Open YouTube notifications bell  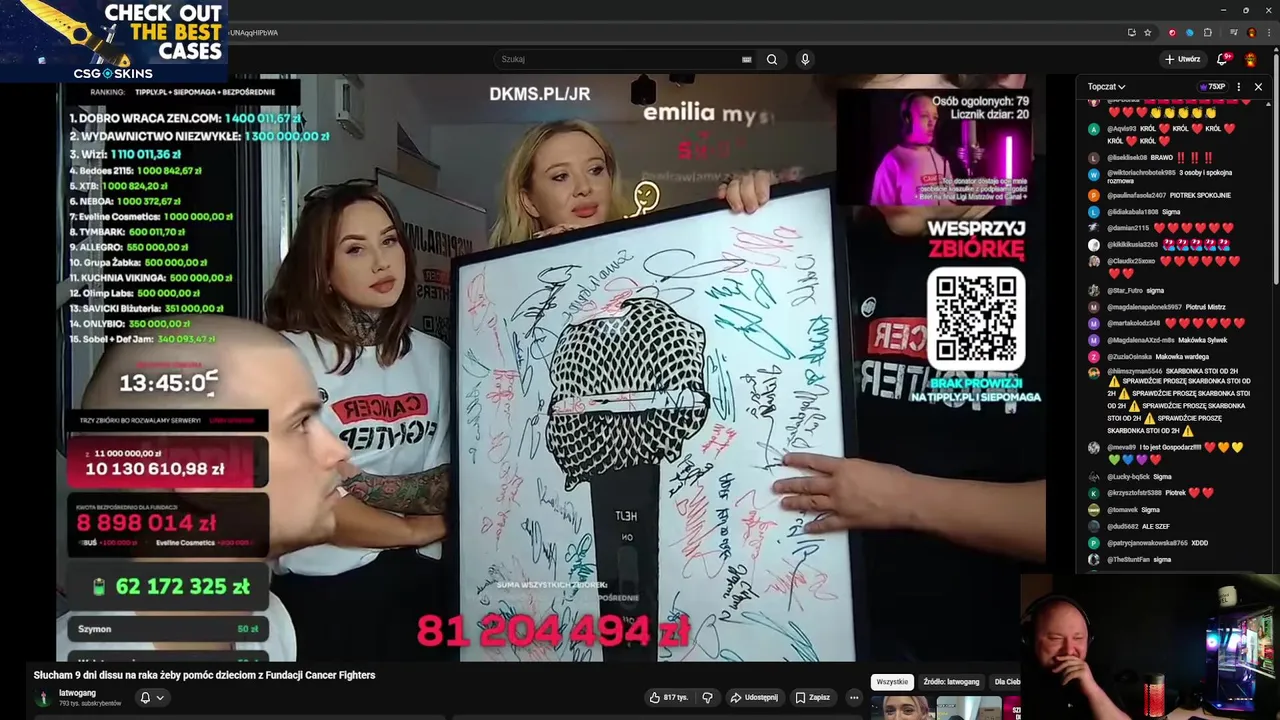[1222, 59]
